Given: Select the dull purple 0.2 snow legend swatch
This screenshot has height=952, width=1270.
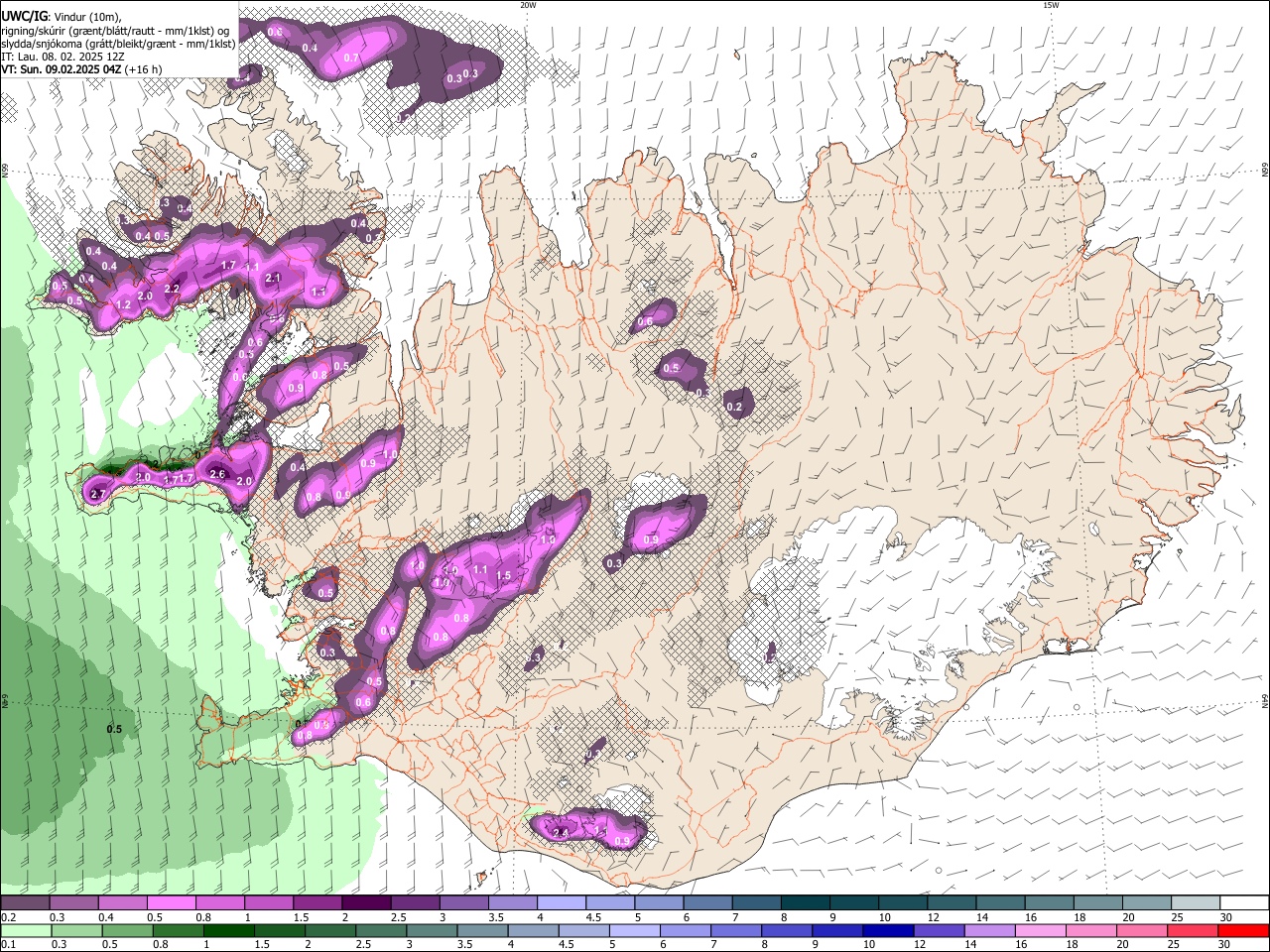Looking at the screenshot, I should point(26,903).
